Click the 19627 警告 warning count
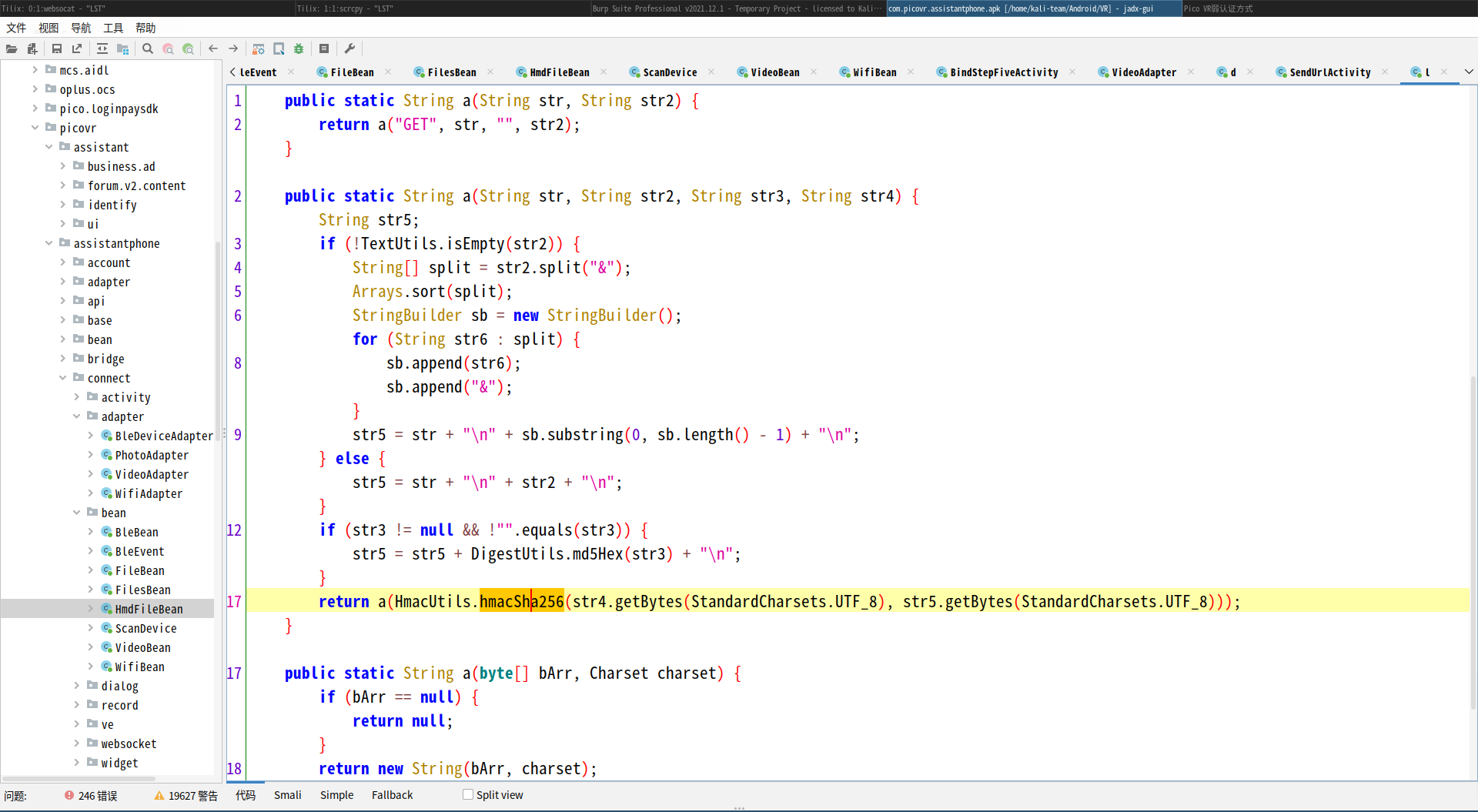The width and height of the screenshot is (1478, 812). pyautogui.click(x=193, y=796)
